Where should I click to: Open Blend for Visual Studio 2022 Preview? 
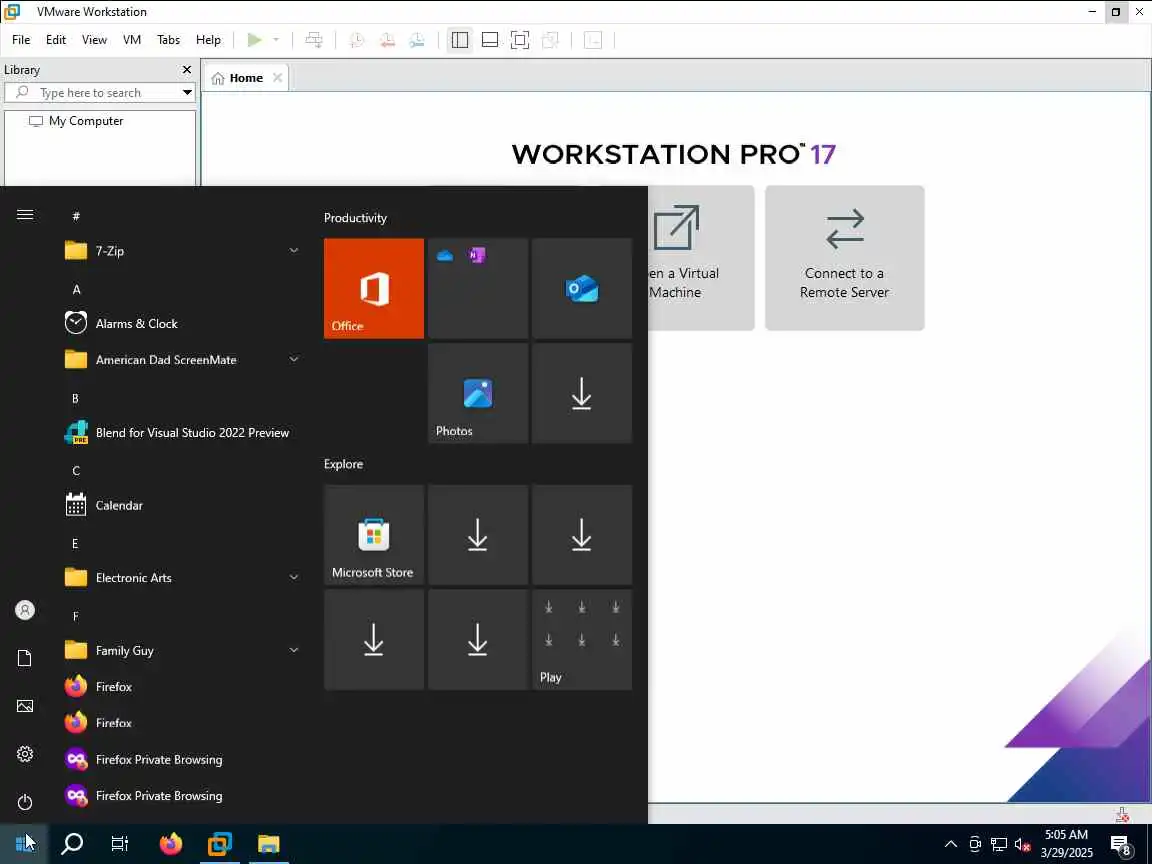181,433
